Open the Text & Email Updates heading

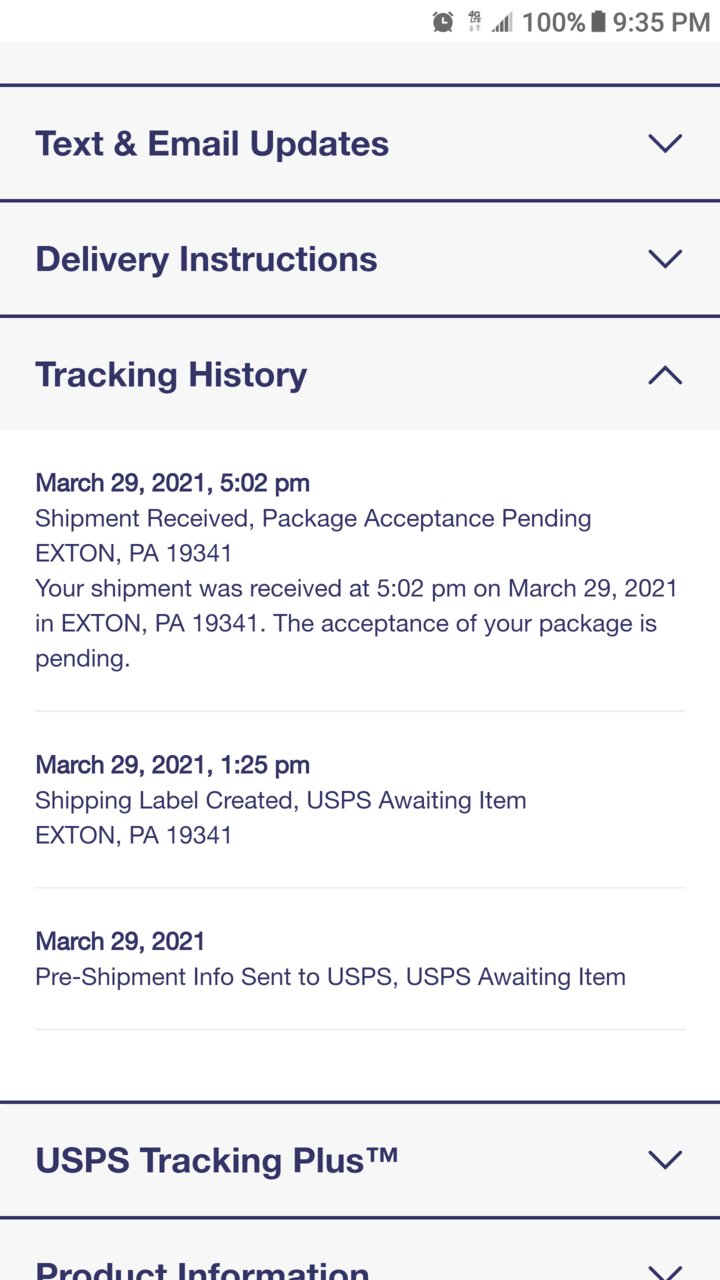coord(212,144)
